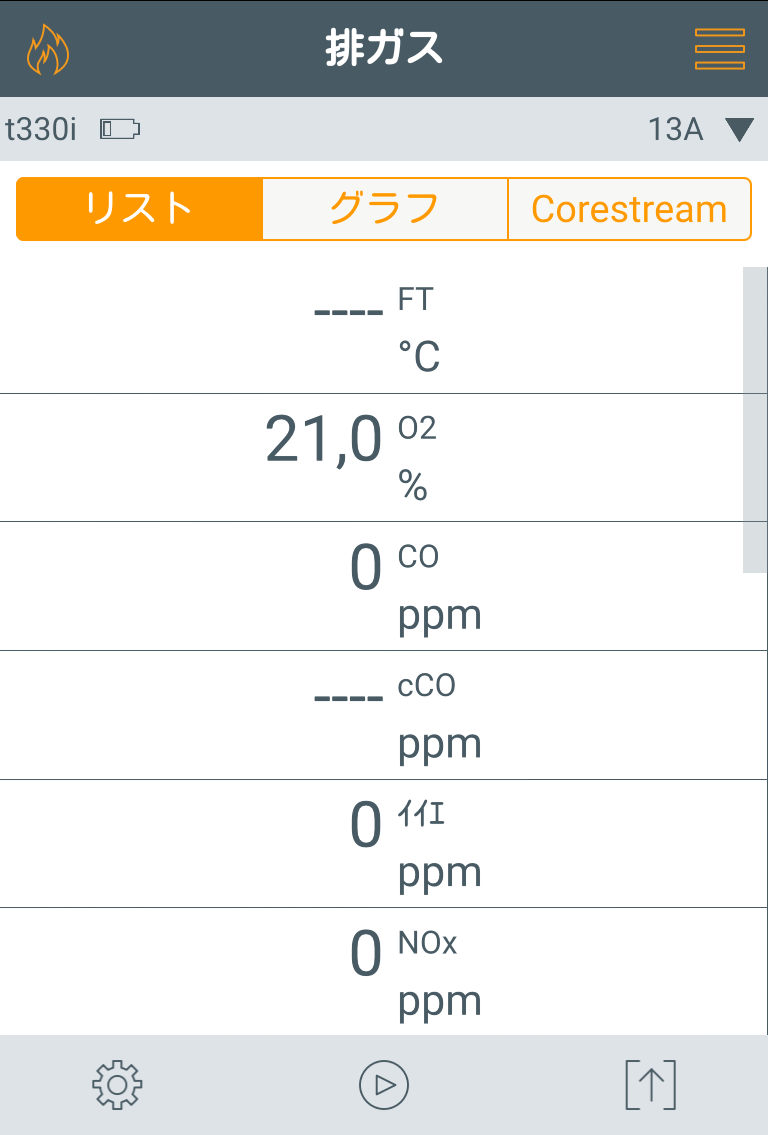Tap the イイエ ppm reading row
The width and height of the screenshot is (768, 1135).
tap(372, 844)
